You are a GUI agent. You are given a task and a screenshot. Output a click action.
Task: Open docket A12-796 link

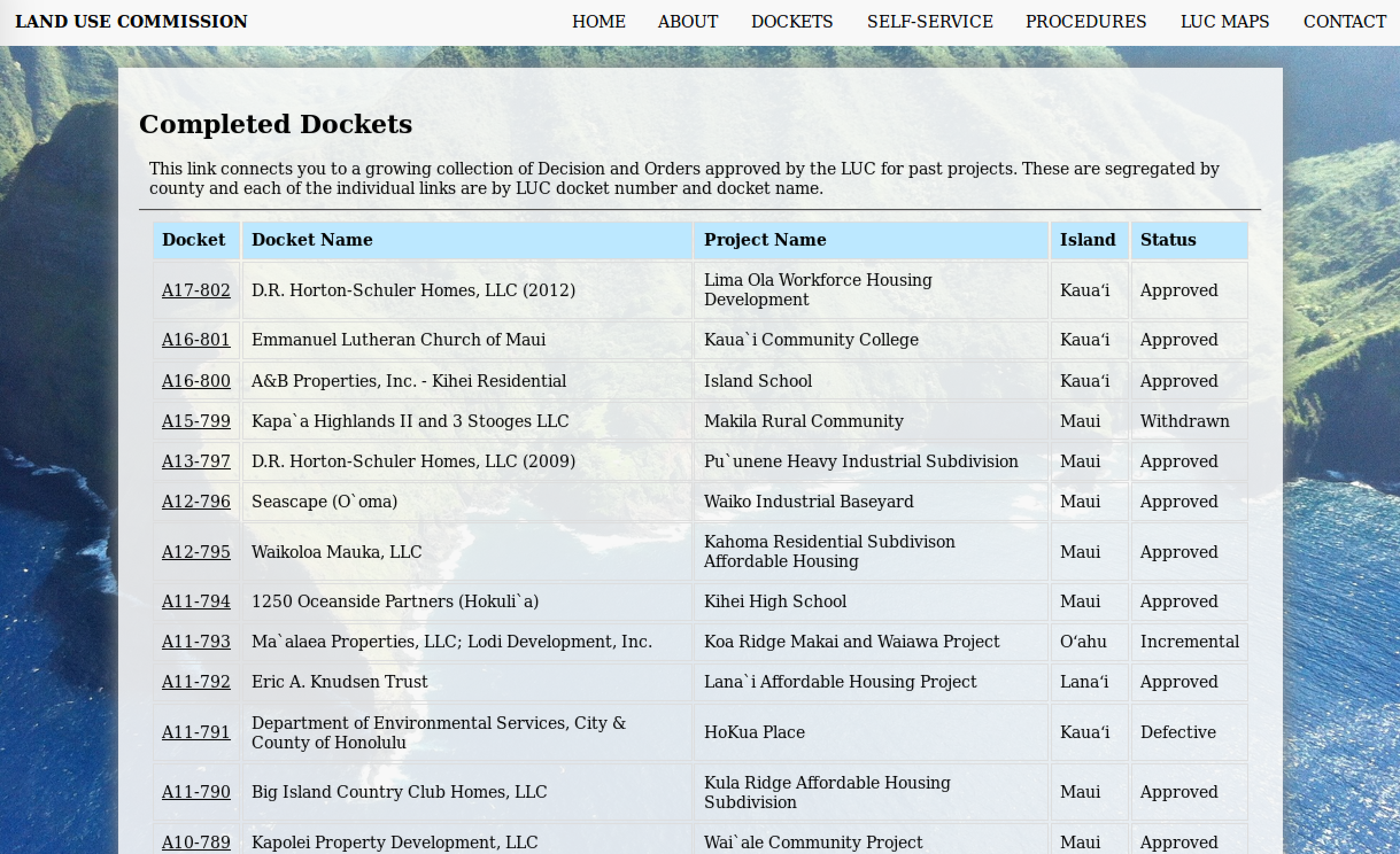coord(196,502)
